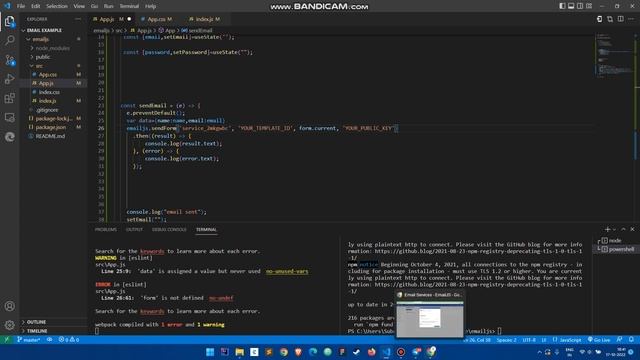Image resolution: width=640 pixels, height=360 pixels.
Task: Open README.md in the file explorer
Action: click(x=53, y=136)
